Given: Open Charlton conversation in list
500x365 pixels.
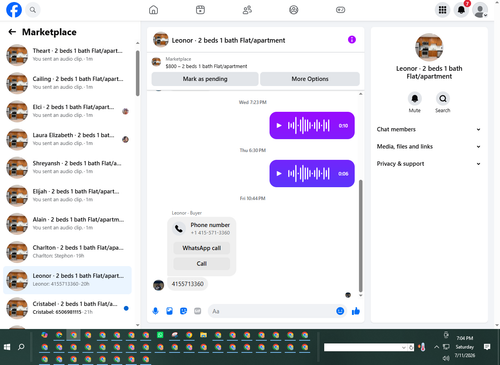Looking at the screenshot, I should click(x=68, y=252).
